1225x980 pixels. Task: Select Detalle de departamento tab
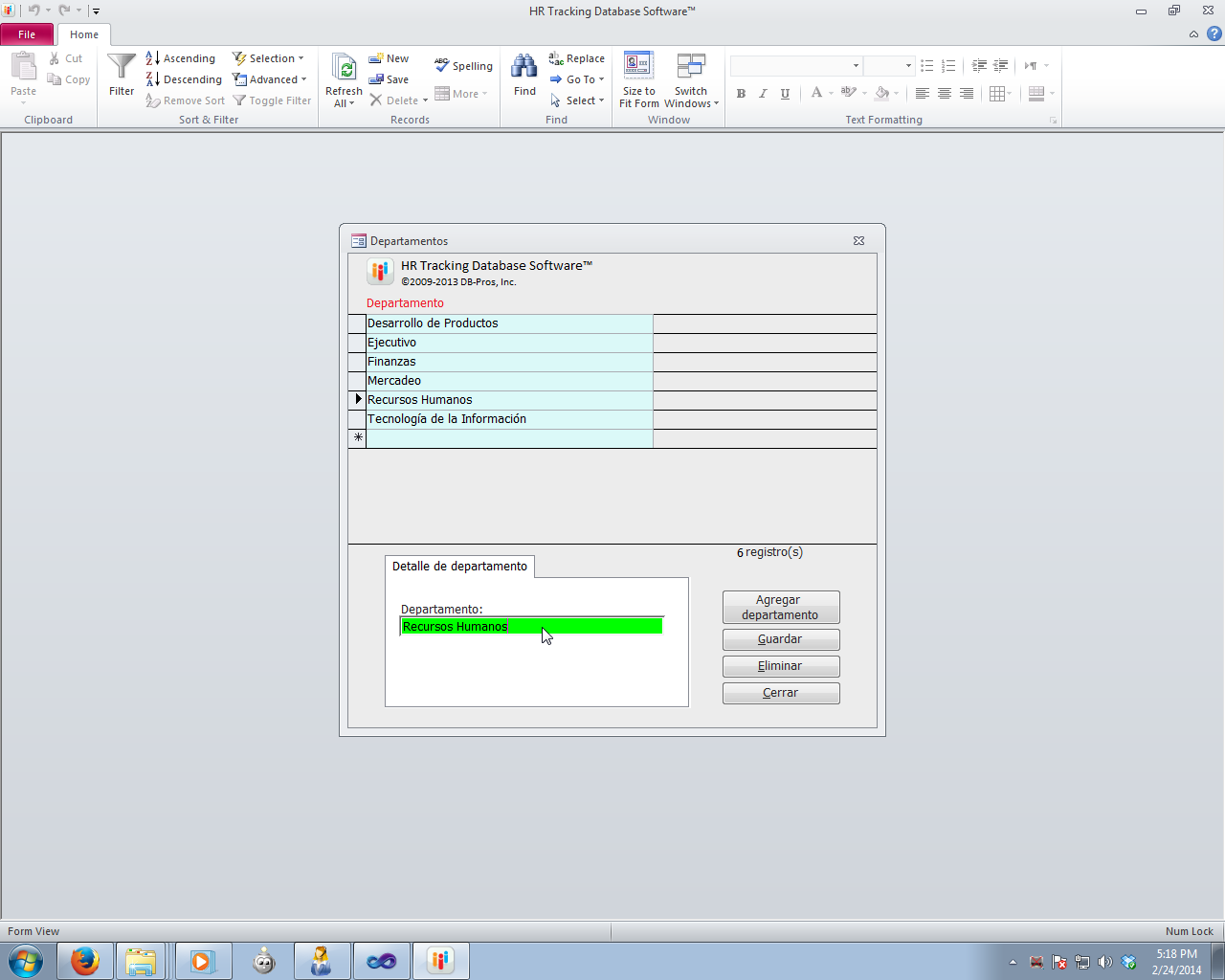click(x=459, y=567)
